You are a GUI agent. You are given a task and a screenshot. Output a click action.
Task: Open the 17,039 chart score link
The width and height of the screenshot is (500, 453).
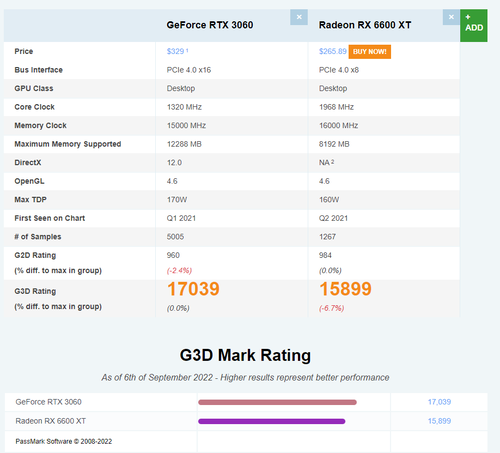point(439,402)
